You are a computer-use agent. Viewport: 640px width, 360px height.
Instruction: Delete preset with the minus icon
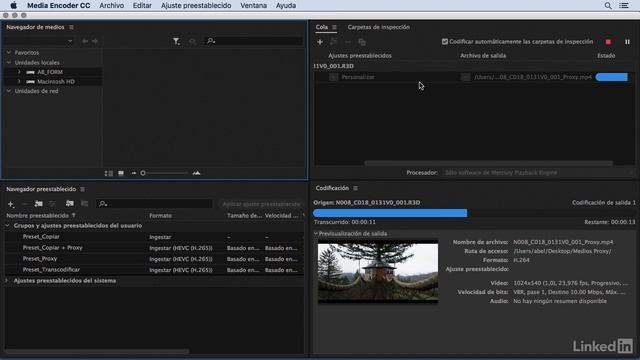click(24, 204)
